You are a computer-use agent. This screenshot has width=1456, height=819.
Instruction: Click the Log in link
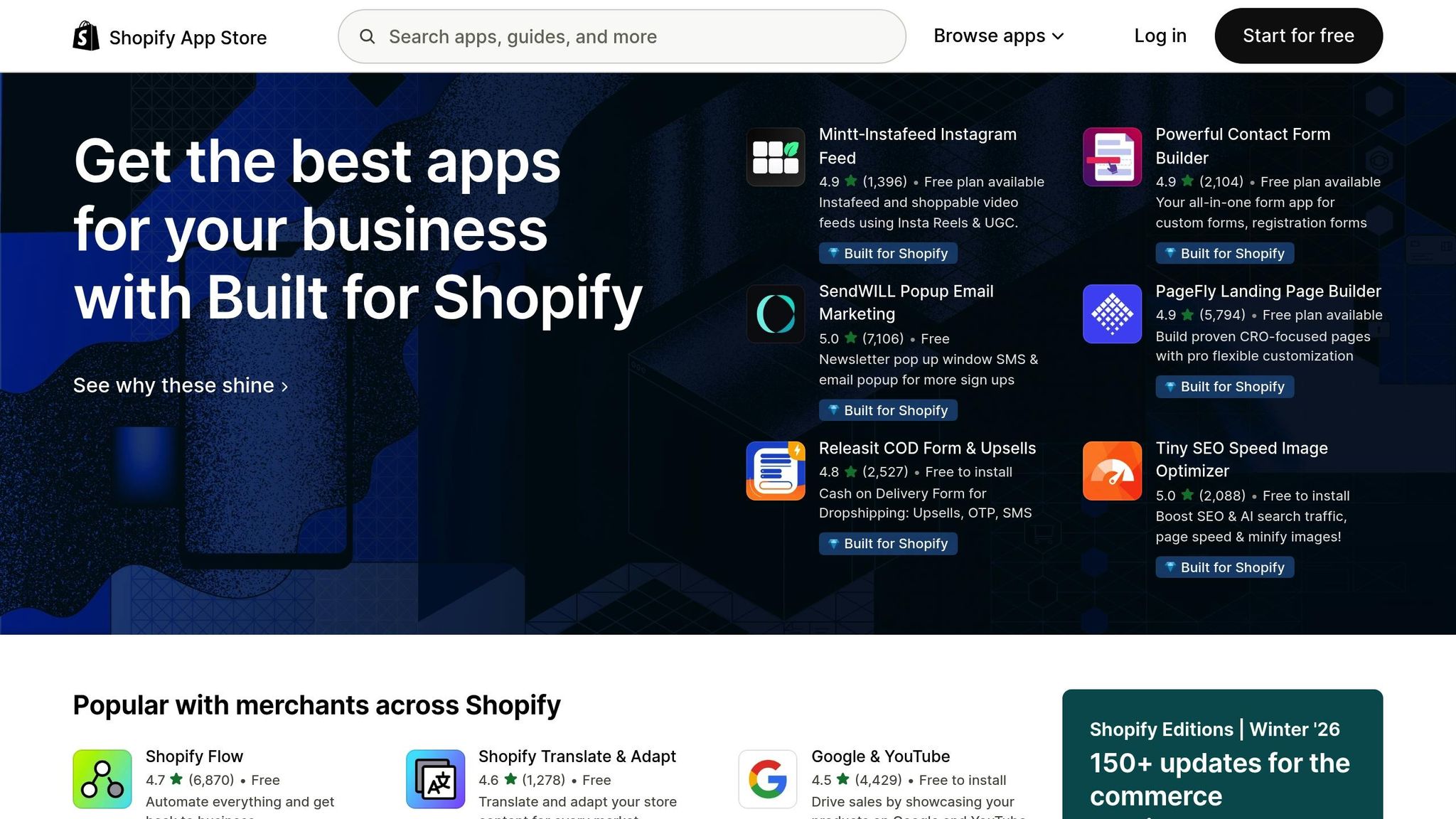point(1160,36)
